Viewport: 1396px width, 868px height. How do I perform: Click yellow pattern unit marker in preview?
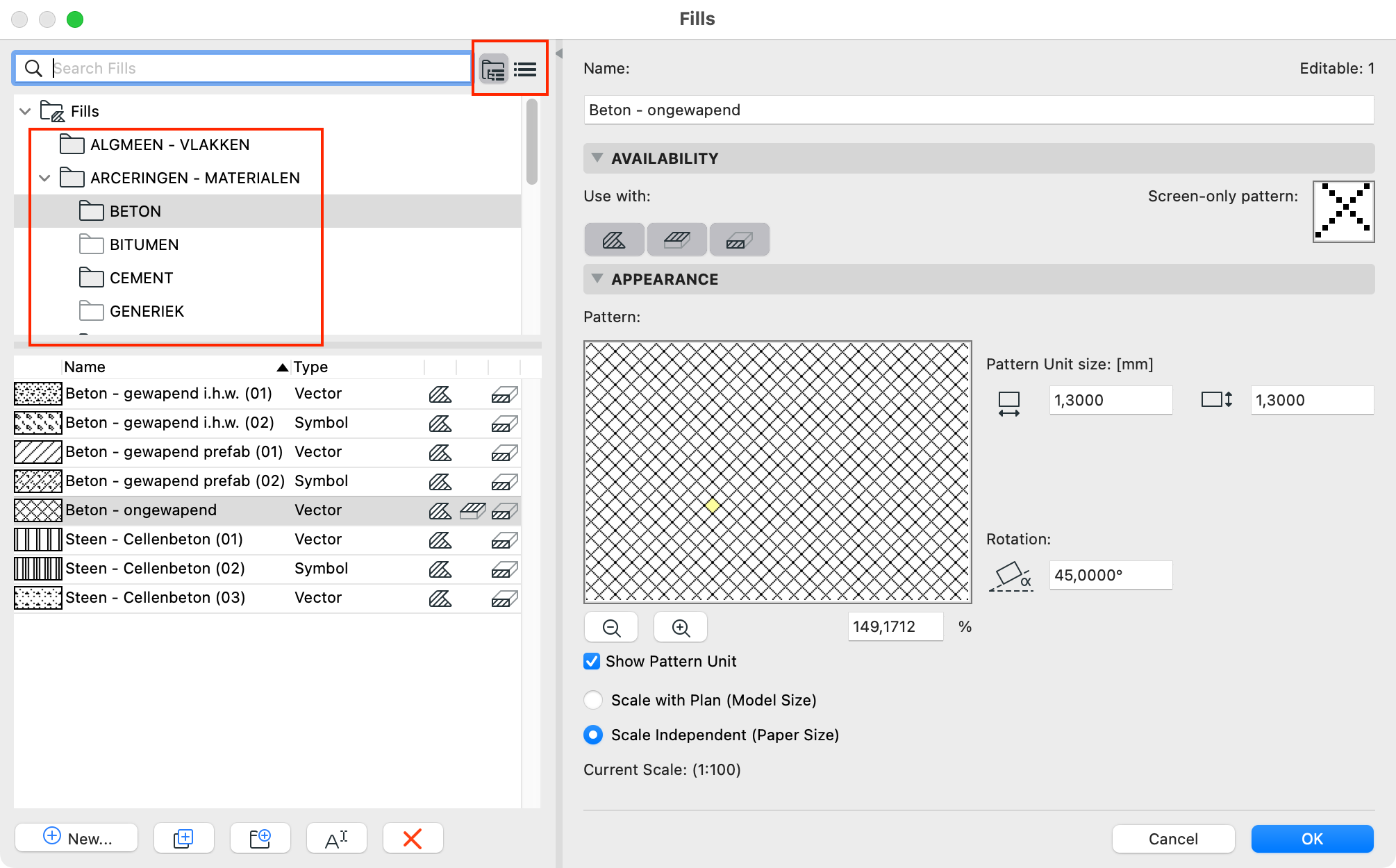[x=713, y=506]
